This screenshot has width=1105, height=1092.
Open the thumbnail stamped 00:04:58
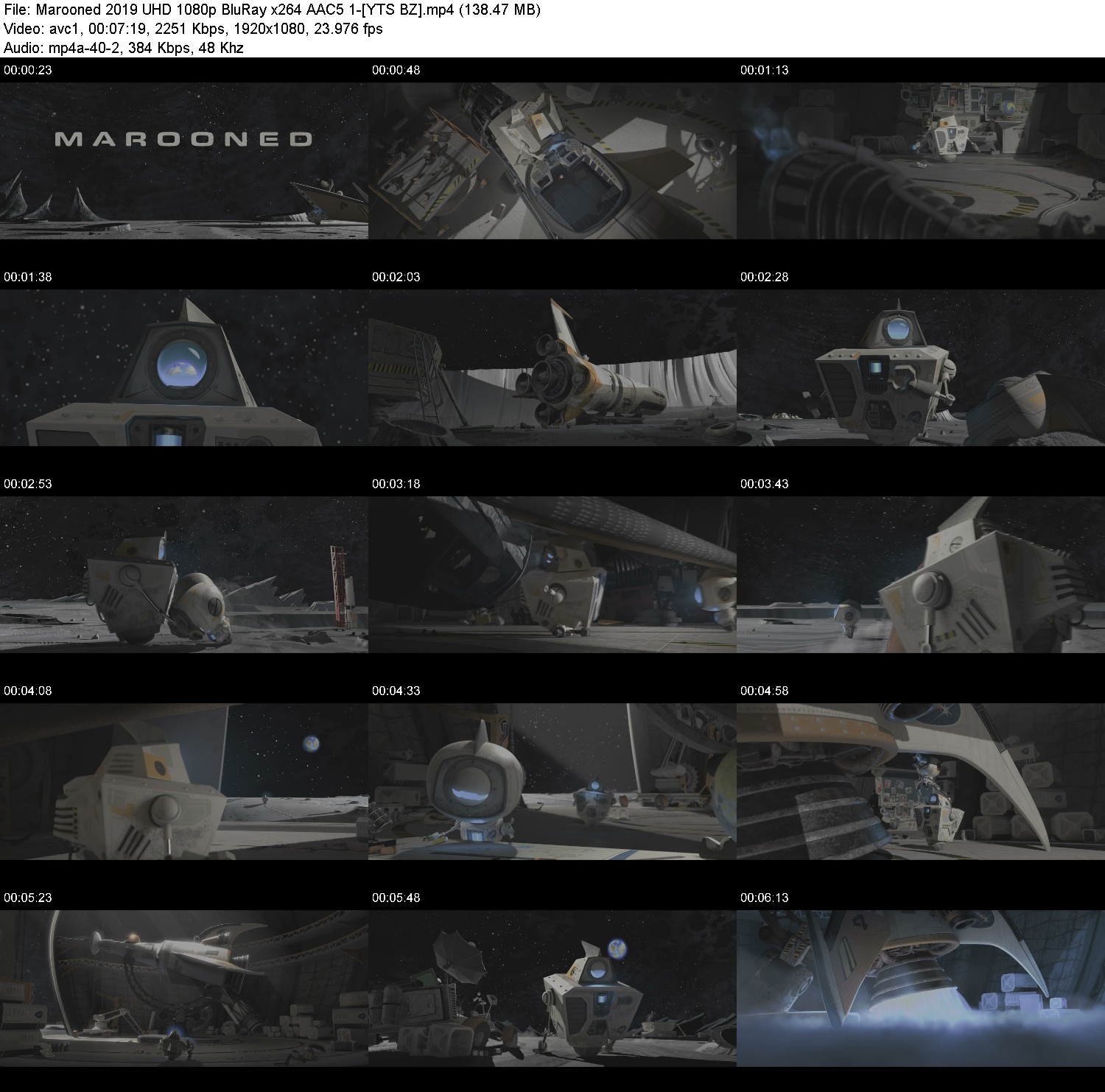pyautogui.click(x=921, y=781)
